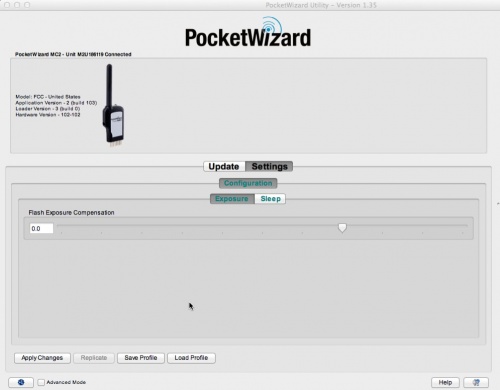Switch to the Sleep tab
500x390 pixels.
pos(270,199)
